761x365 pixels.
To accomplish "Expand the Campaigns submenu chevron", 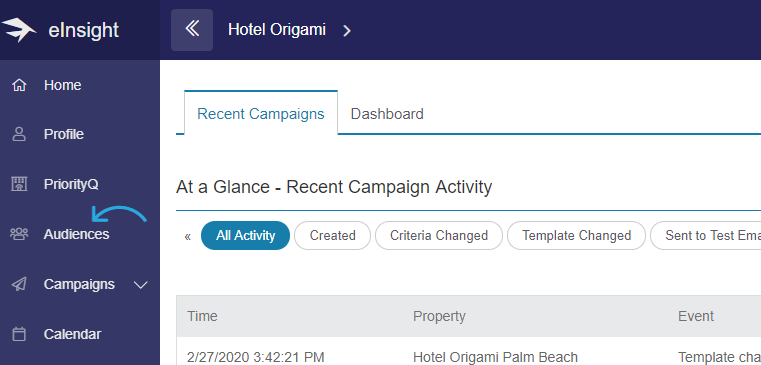I will click(141, 285).
